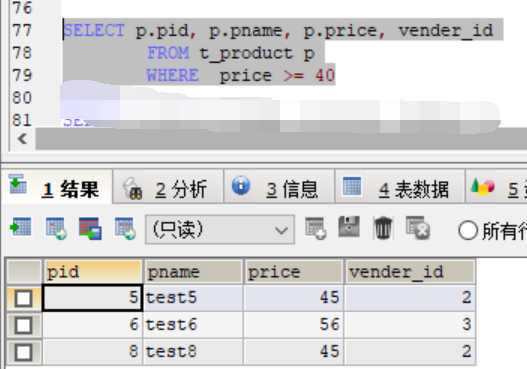Screen dimensions: 527x369
Task: Select the pid cell with value 8
Action: pos(92,352)
